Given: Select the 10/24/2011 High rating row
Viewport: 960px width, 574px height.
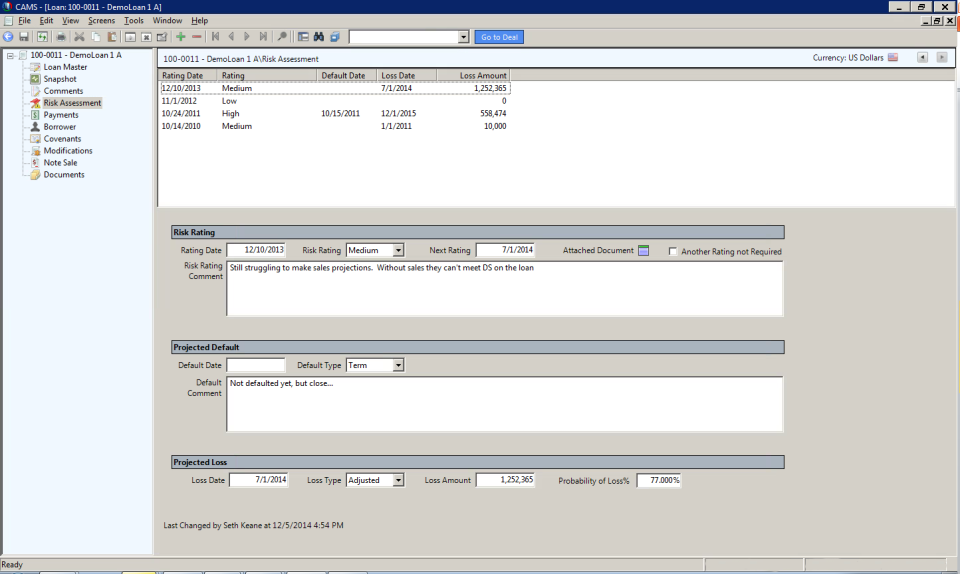Looking at the screenshot, I should click(230, 114).
